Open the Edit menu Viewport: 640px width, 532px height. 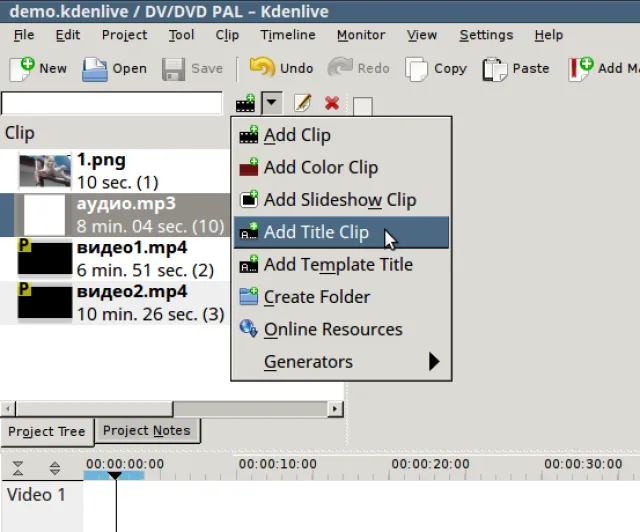68,35
